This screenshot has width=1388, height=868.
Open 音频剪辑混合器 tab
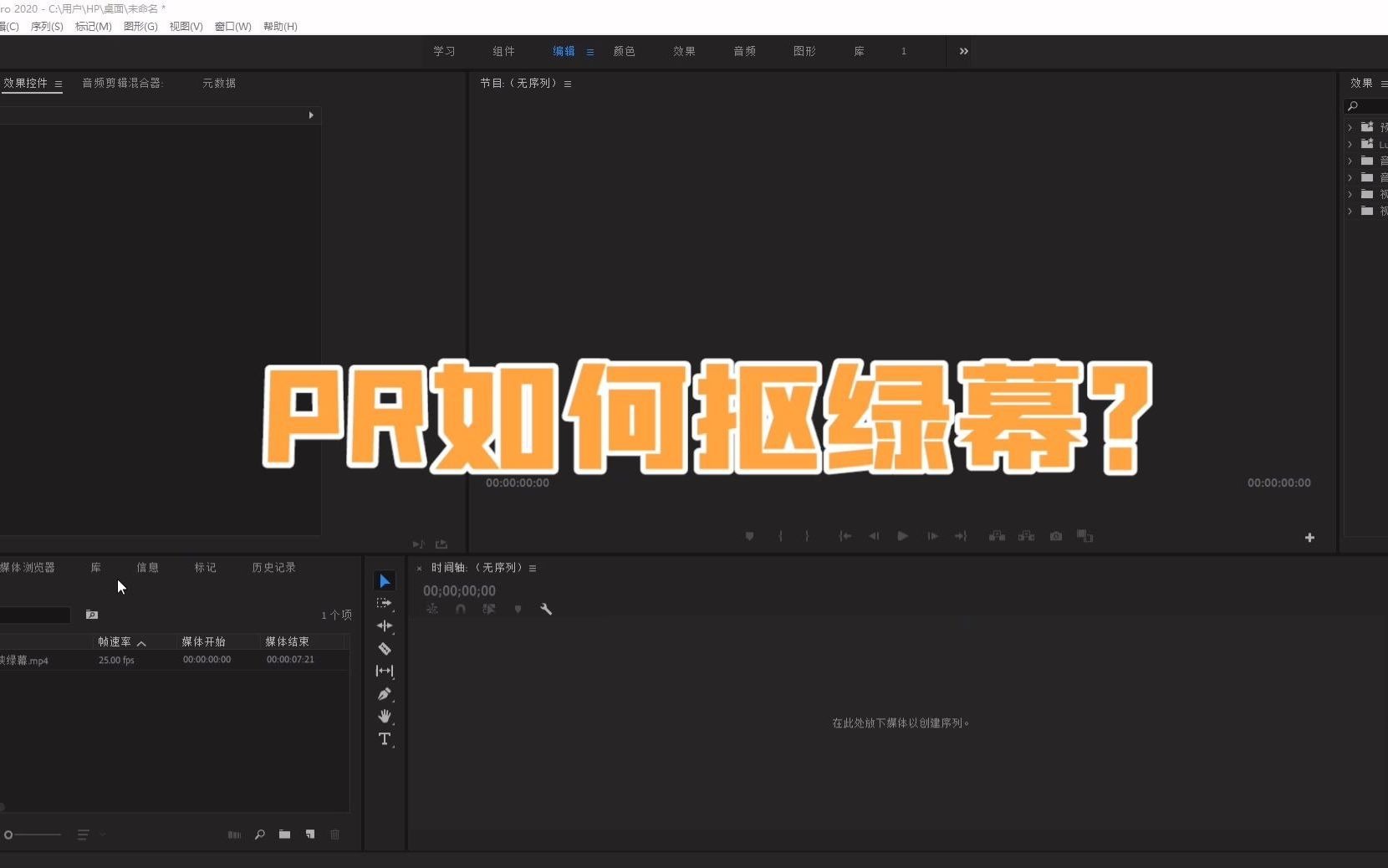[122, 83]
